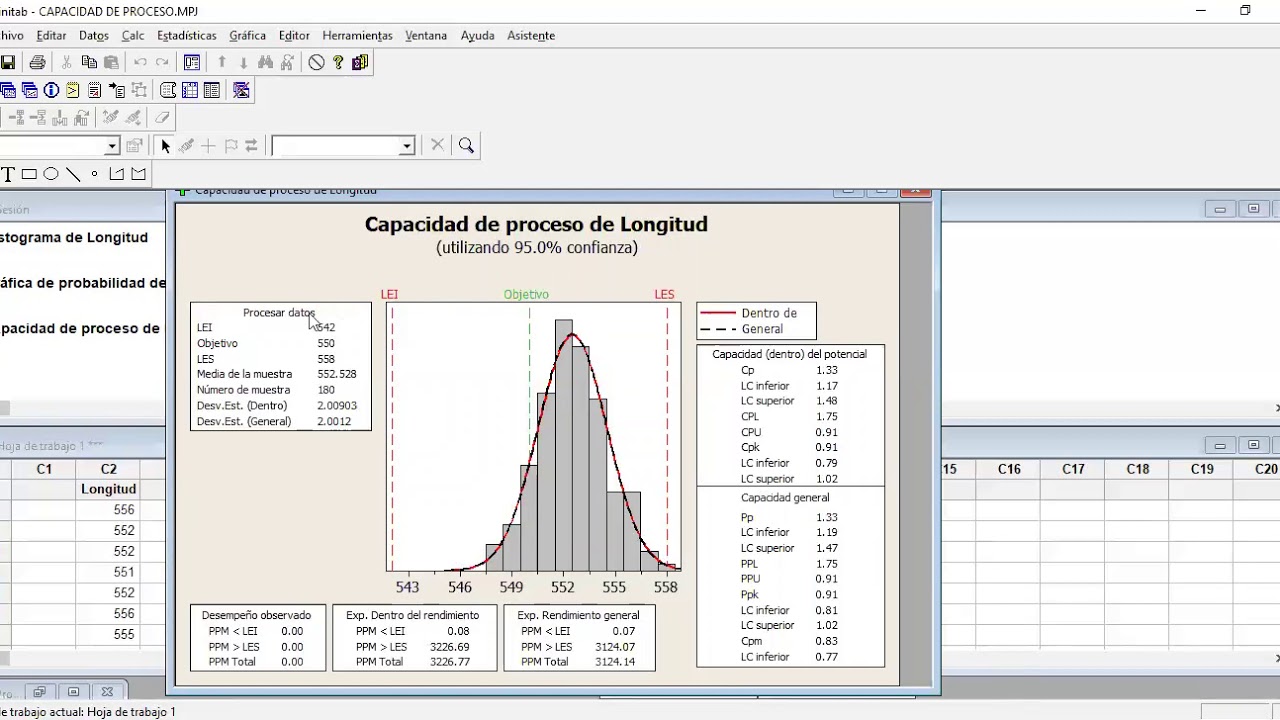Click the Close all graphs icon

[241, 90]
